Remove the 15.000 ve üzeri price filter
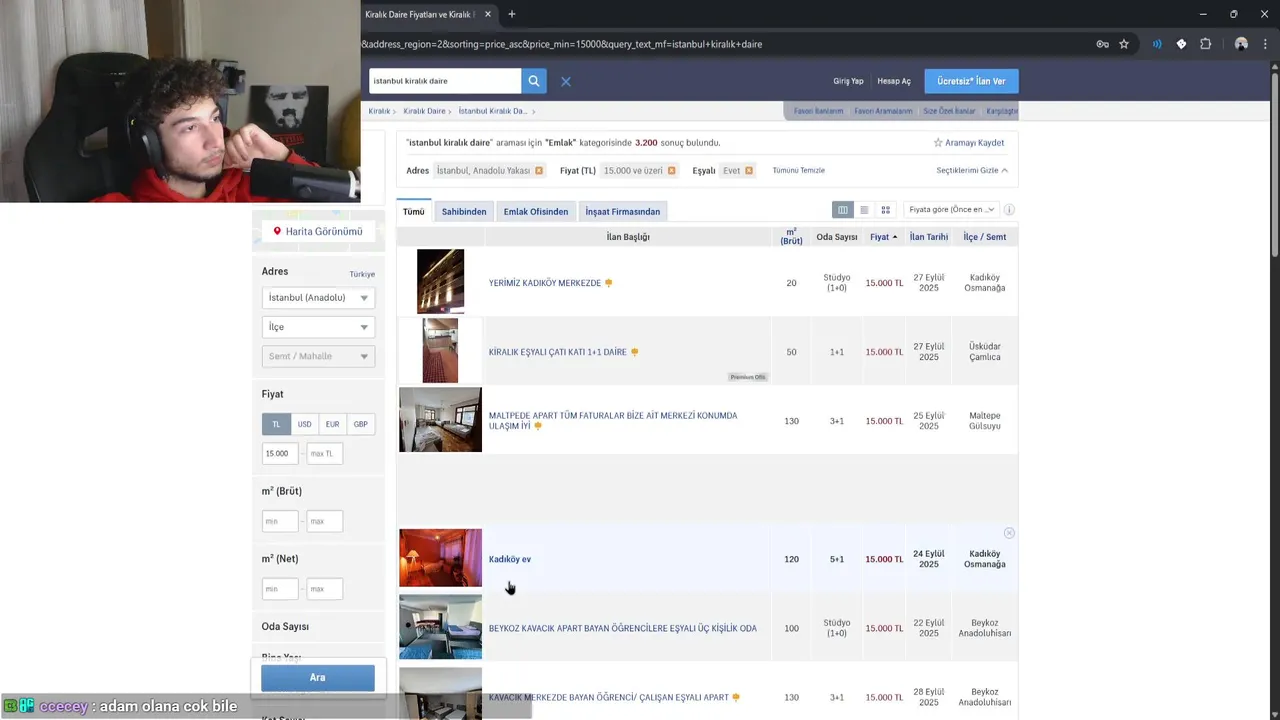The width and height of the screenshot is (1280, 720). [671, 171]
